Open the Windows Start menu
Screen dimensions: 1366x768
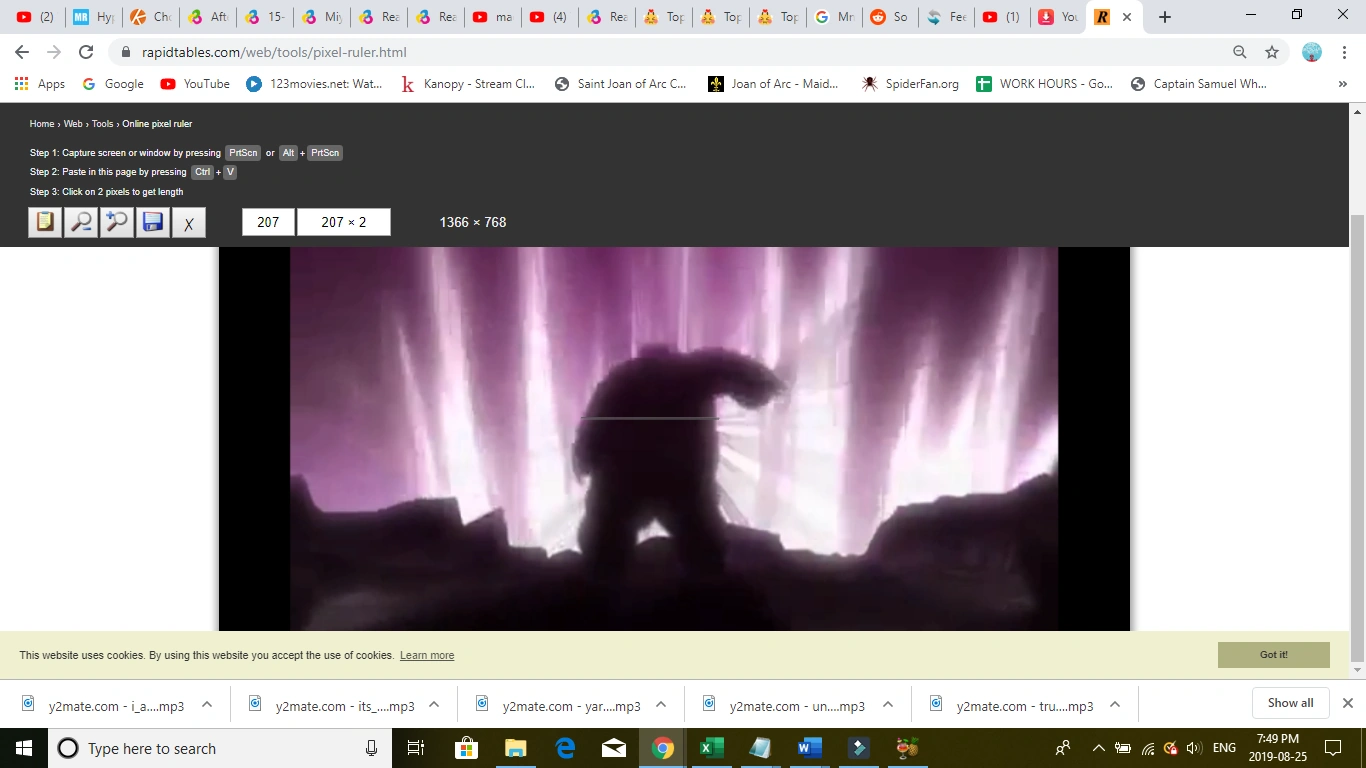(23, 748)
